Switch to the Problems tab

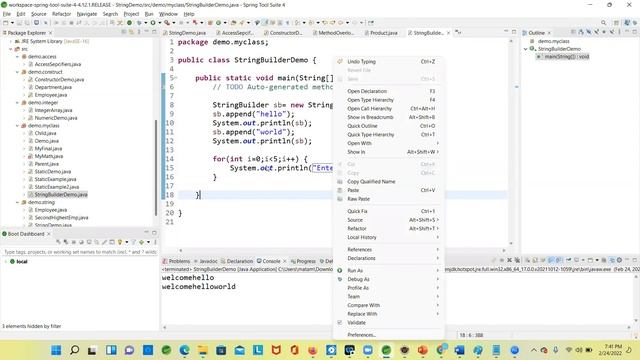click(176, 261)
